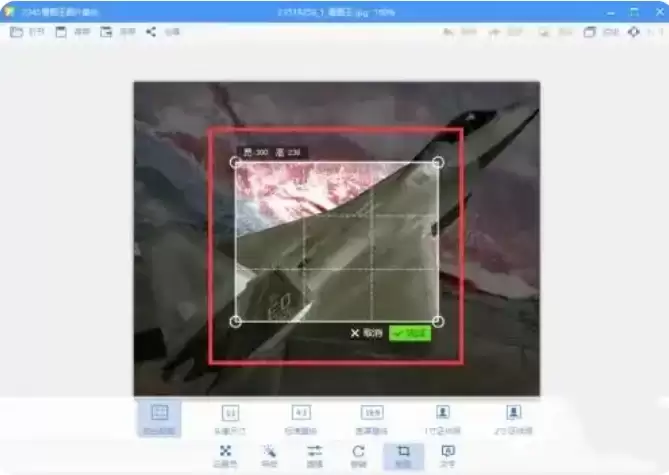The height and width of the screenshot is (475, 669).
Task: Click the save icon in top toolbar
Action: click(61, 32)
